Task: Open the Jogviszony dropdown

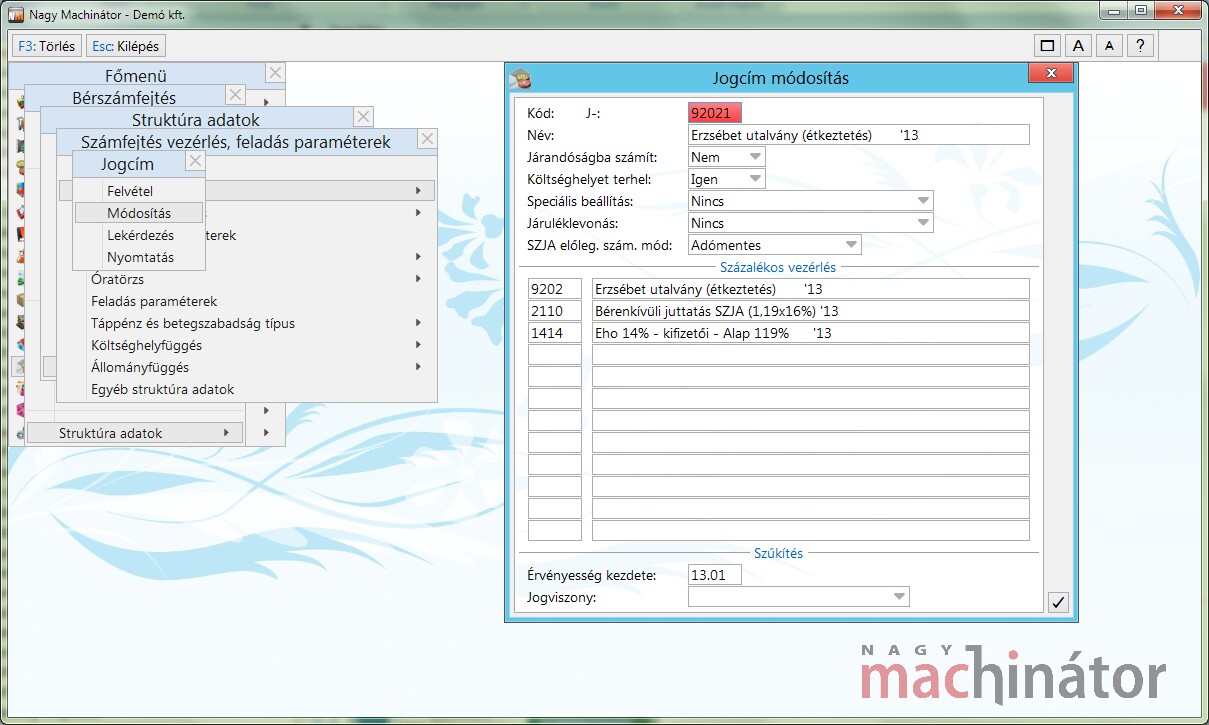Action: coord(899,597)
